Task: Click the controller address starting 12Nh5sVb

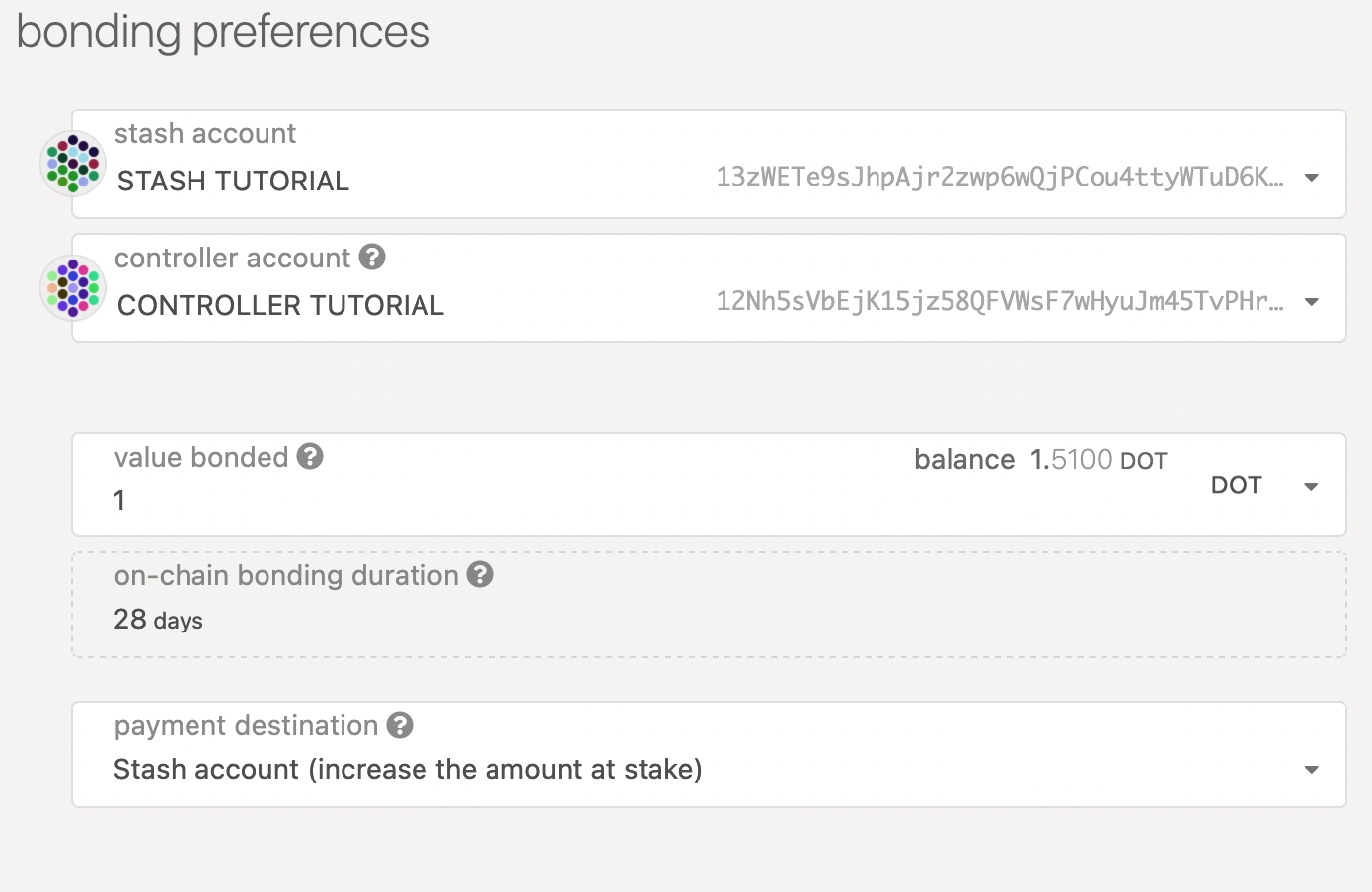Action: point(999,302)
